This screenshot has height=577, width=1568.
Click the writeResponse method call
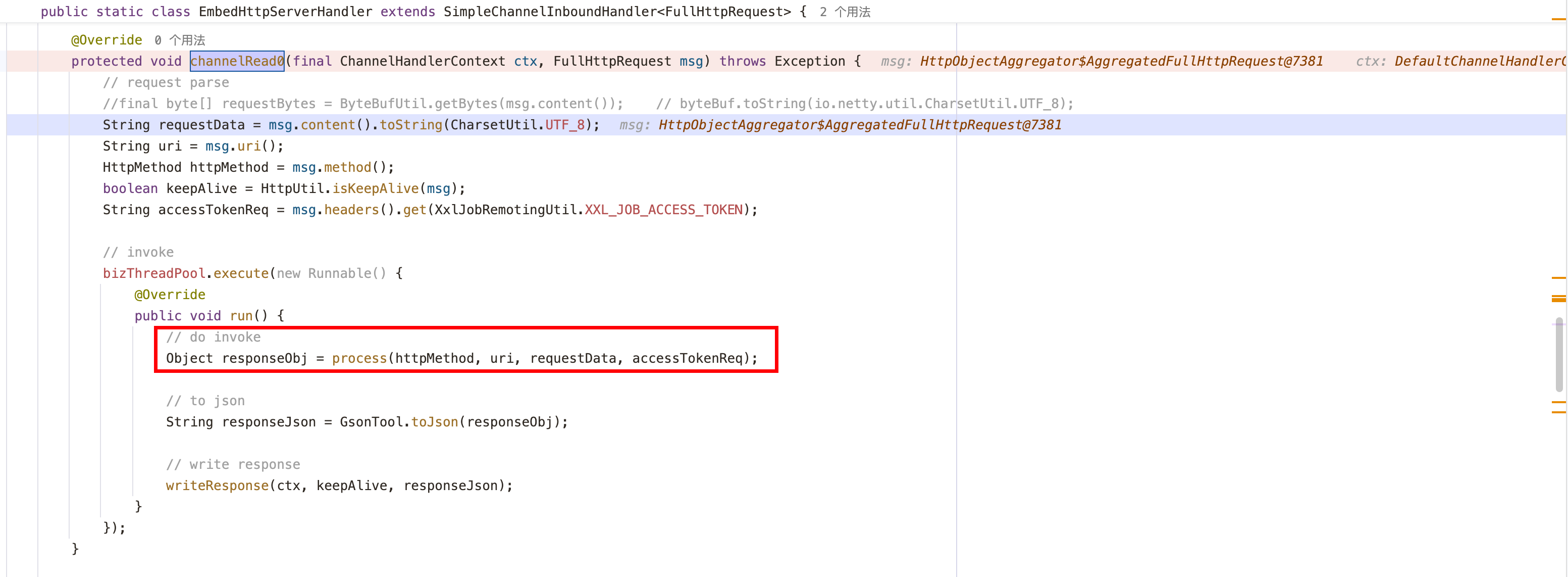tap(217, 486)
